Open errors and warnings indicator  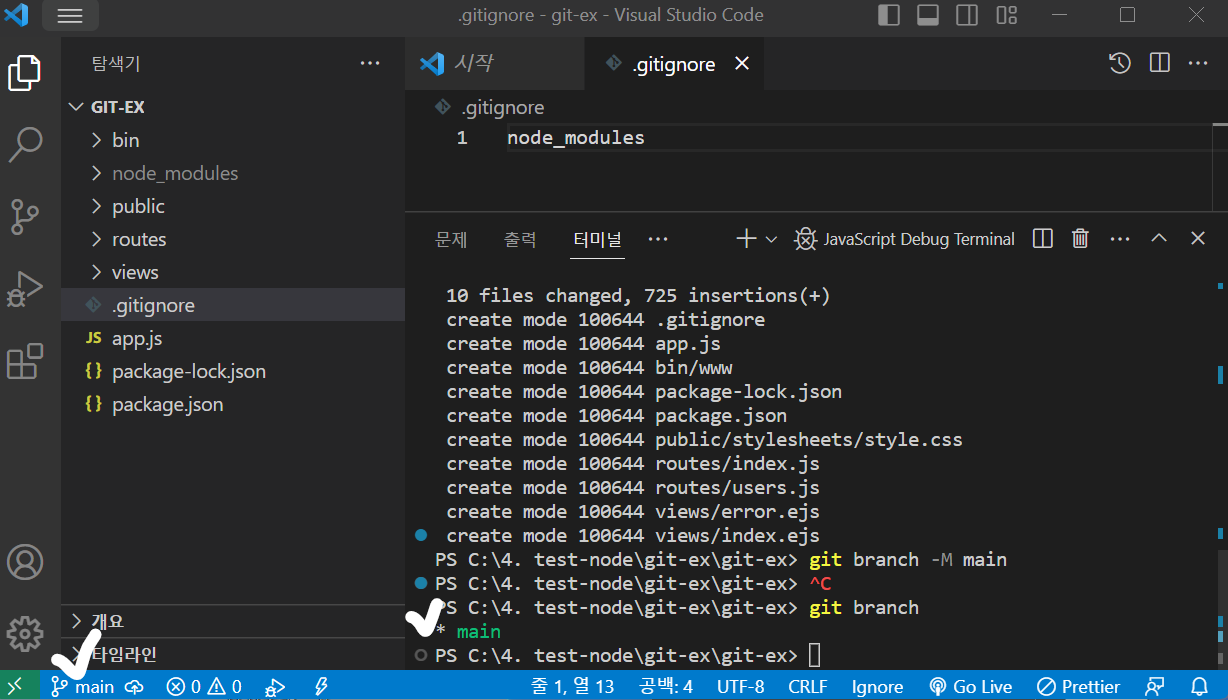[x=204, y=687]
